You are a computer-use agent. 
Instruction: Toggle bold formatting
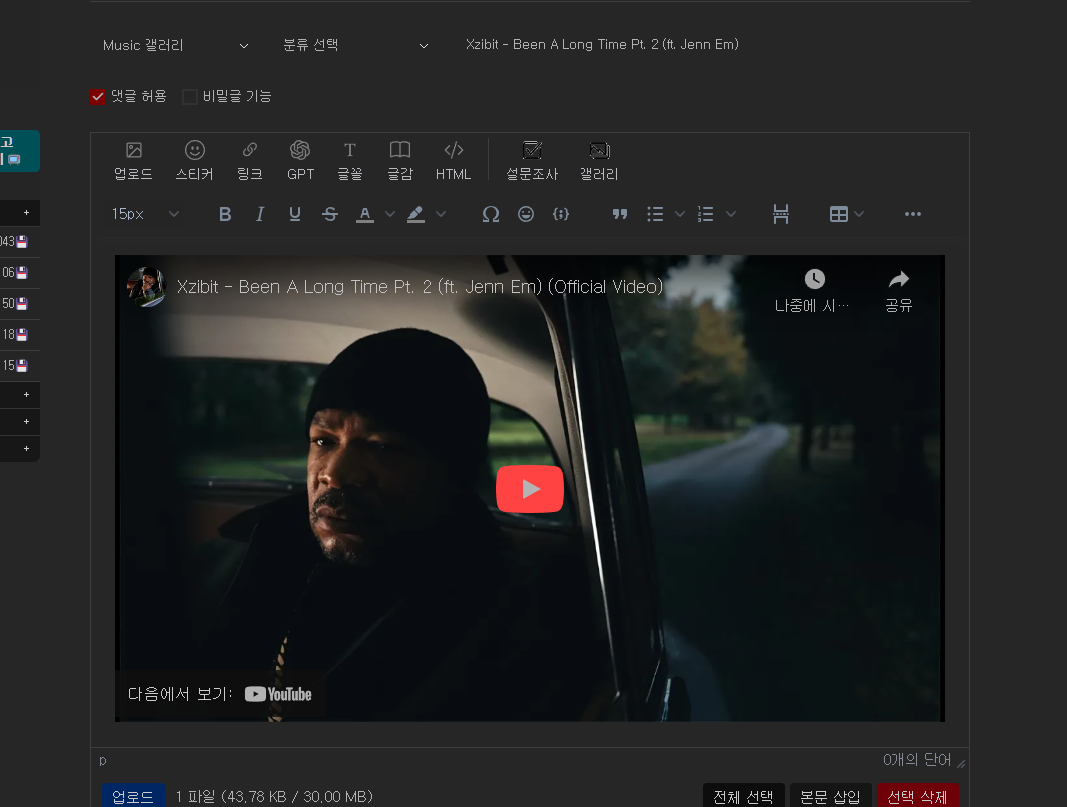[225, 214]
